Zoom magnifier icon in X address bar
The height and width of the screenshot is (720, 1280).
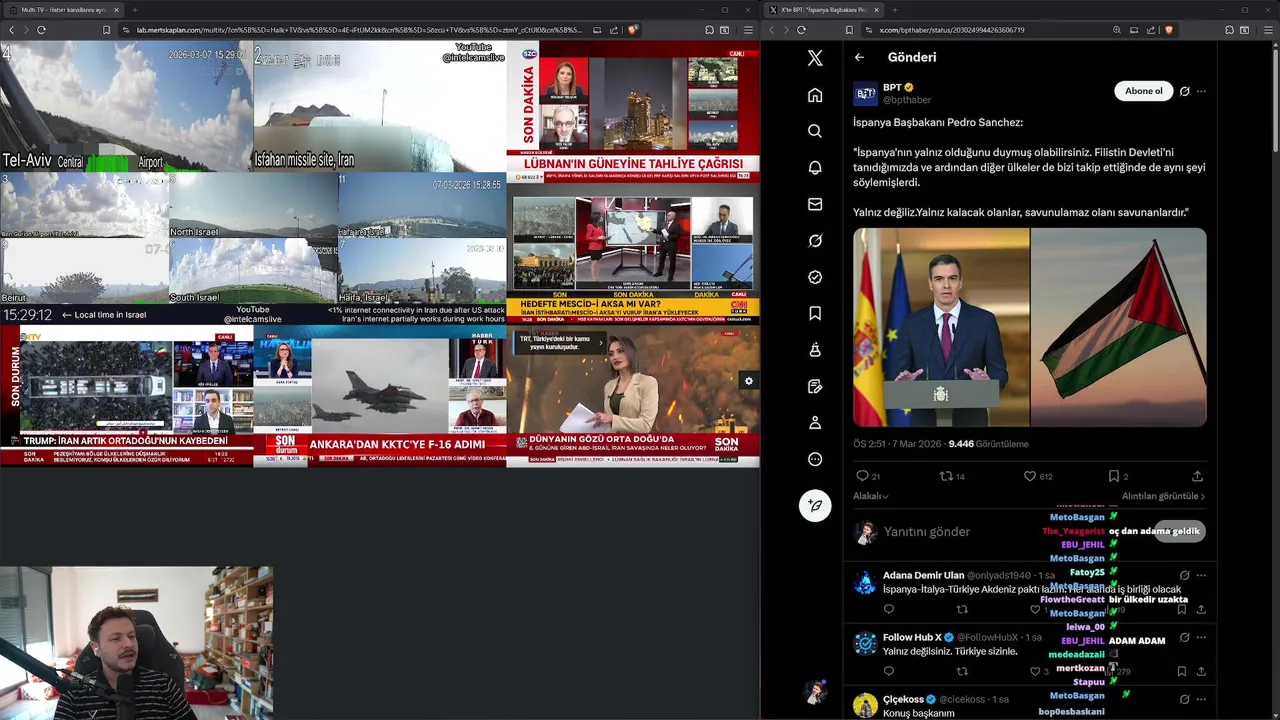click(x=1117, y=30)
